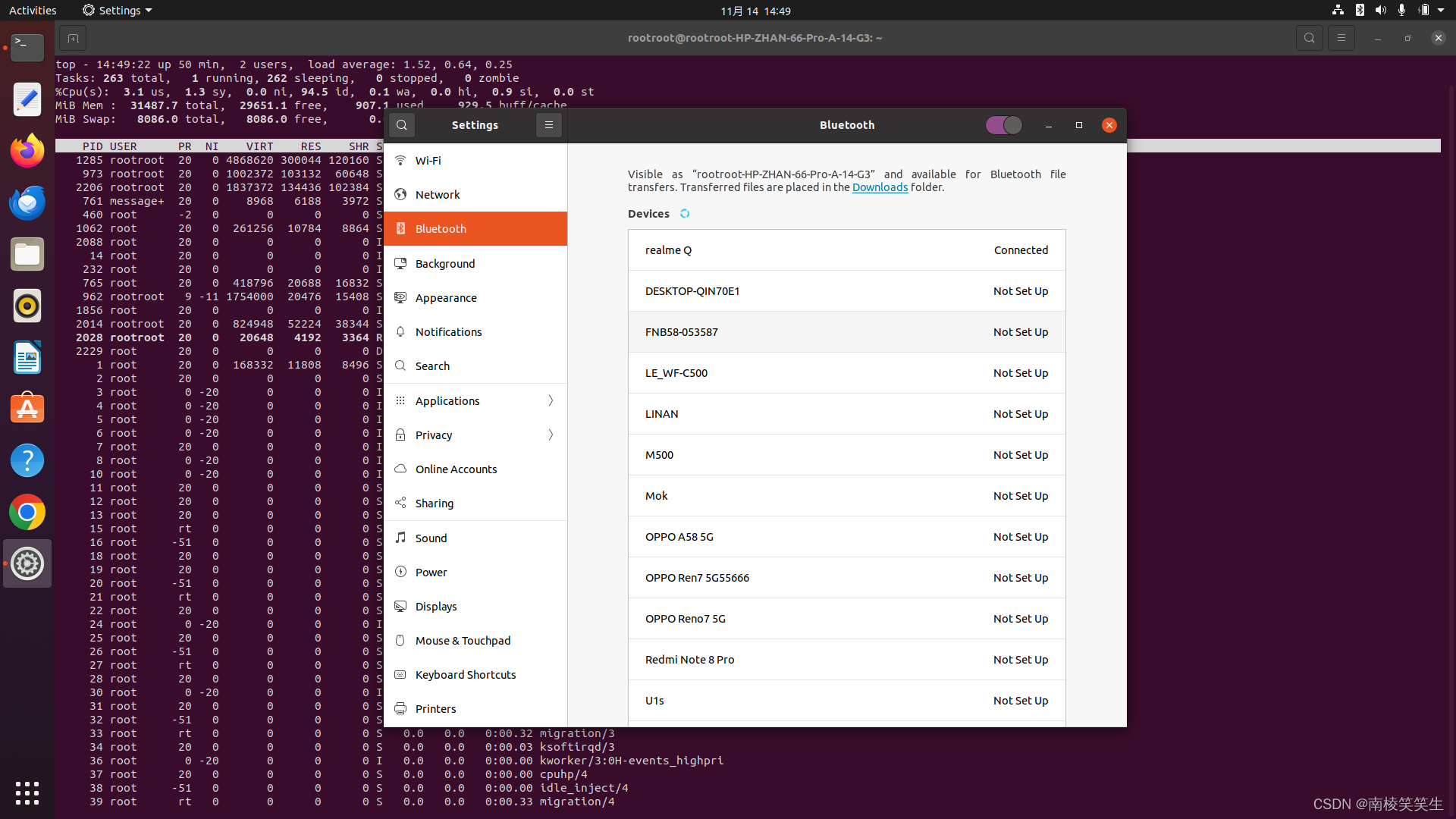Click the realme Q connected device
The width and height of the screenshot is (1456, 819).
[846, 250]
